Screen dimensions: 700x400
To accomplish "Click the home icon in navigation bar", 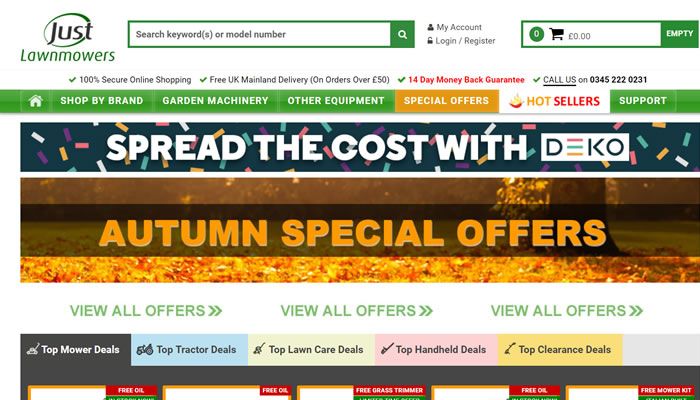I will [36, 101].
